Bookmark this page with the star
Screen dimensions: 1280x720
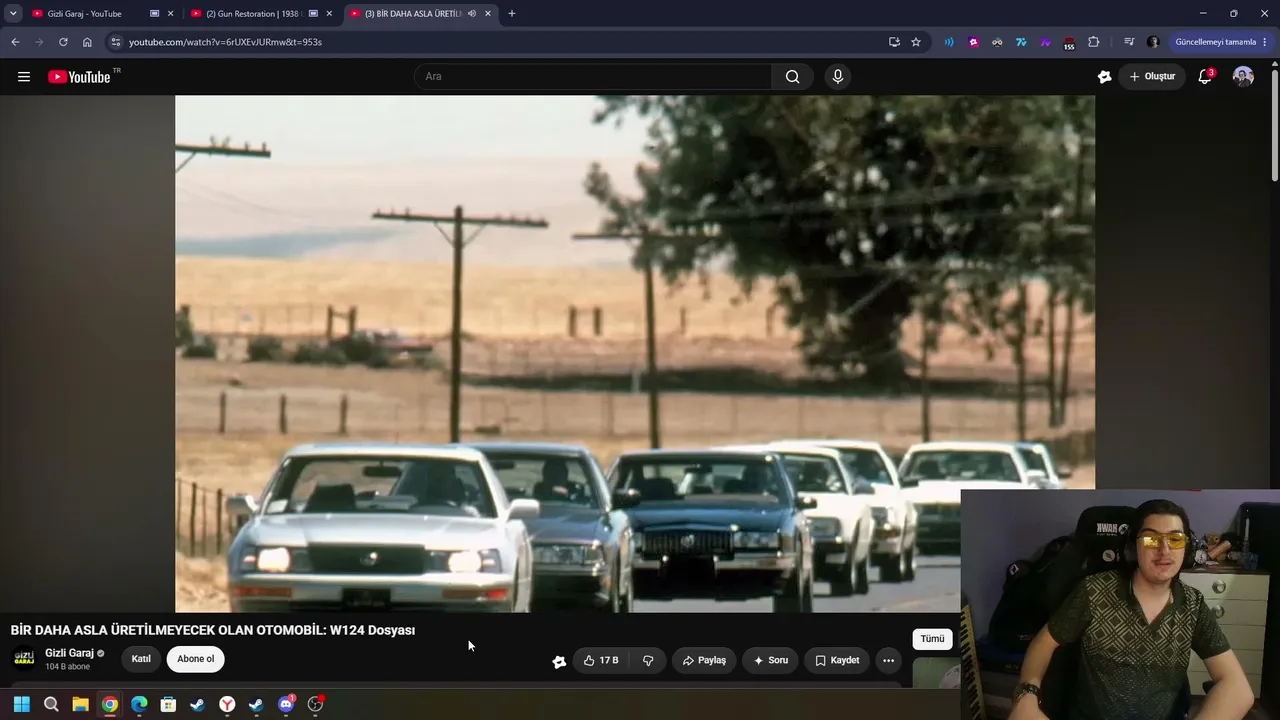click(916, 42)
